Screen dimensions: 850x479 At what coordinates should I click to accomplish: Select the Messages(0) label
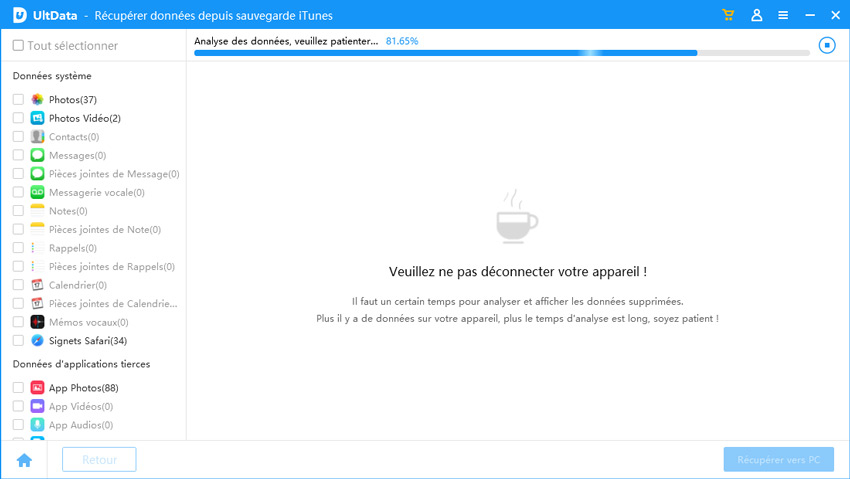click(78, 156)
